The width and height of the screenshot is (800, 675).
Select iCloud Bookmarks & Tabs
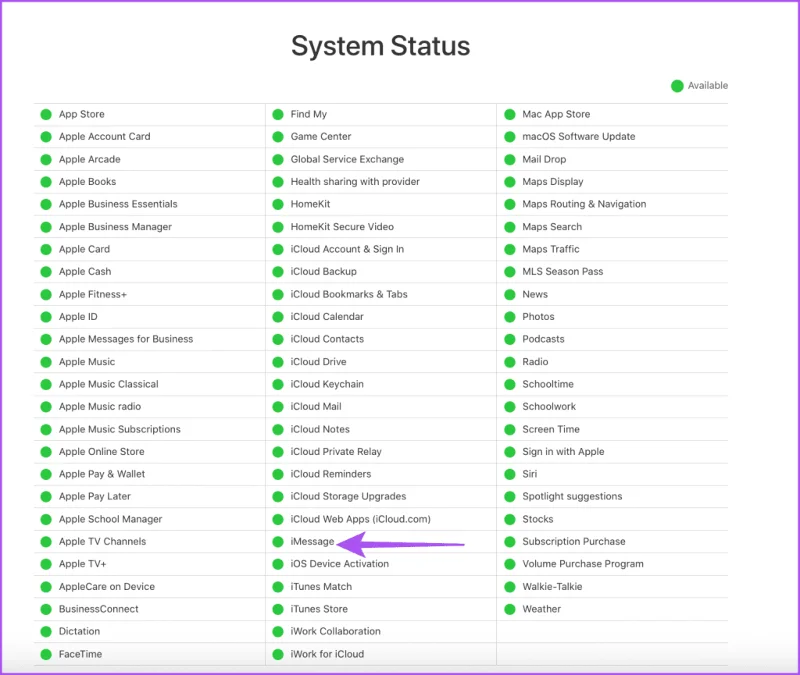(349, 294)
